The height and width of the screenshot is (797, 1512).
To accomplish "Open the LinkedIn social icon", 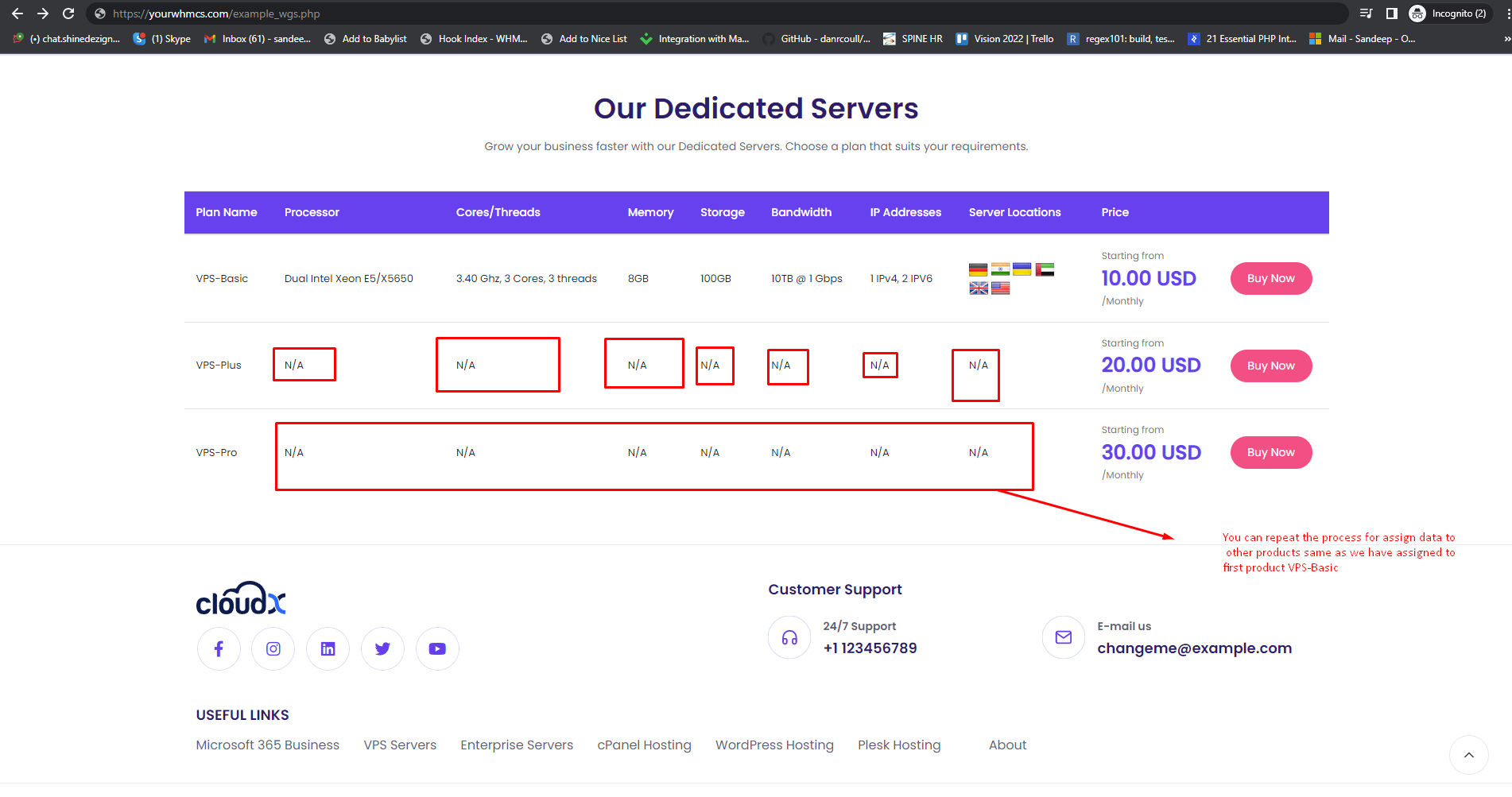I will coord(328,648).
